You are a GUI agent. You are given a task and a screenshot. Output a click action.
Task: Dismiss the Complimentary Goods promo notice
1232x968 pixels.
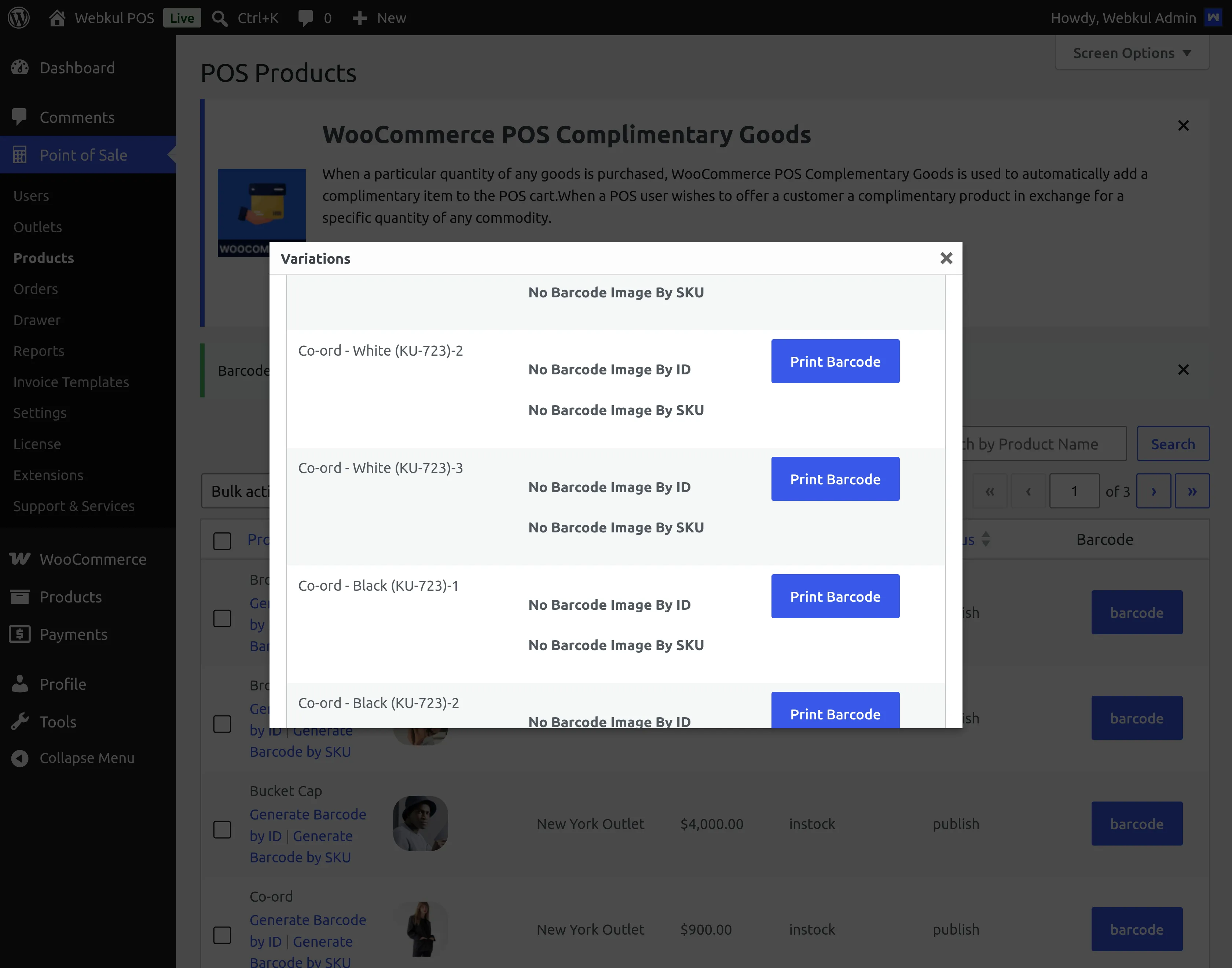(1183, 125)
